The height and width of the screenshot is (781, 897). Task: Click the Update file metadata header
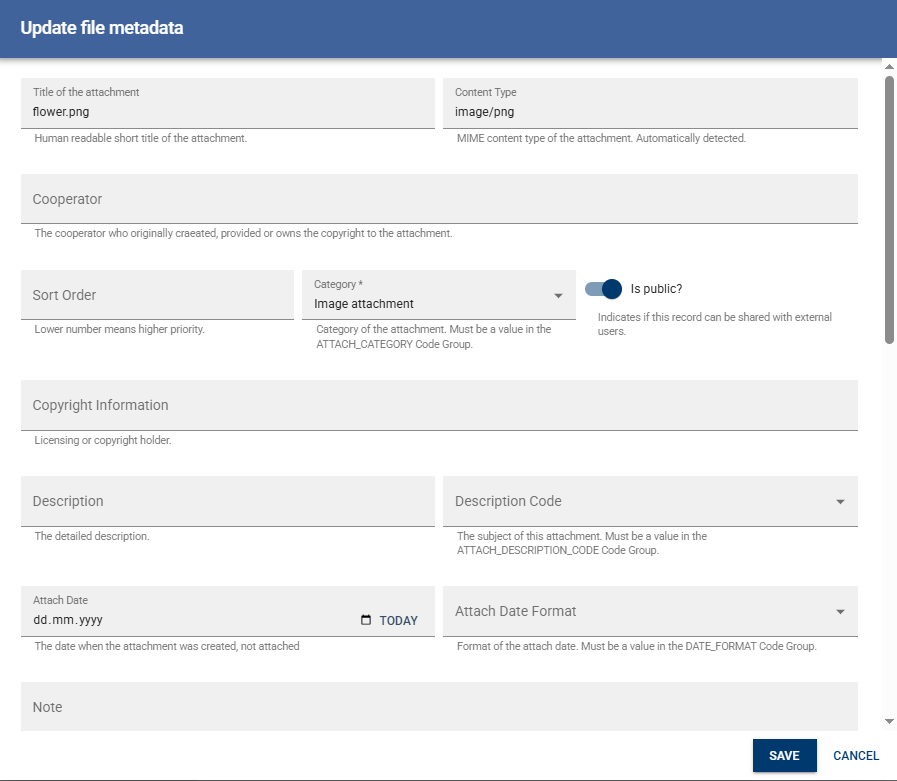(x=102, y=28)
